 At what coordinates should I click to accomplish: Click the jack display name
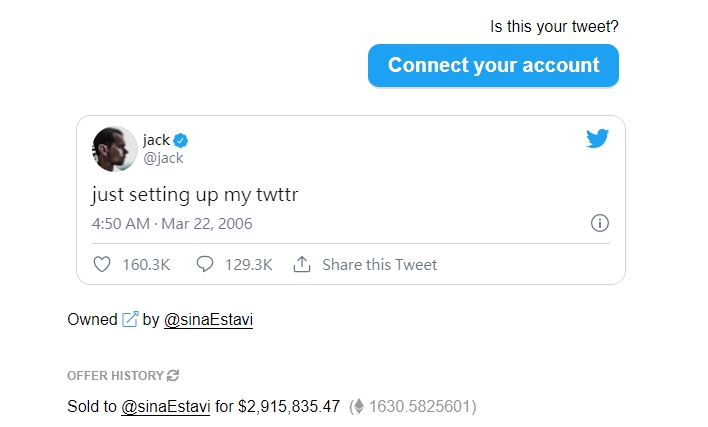point(156,140)
